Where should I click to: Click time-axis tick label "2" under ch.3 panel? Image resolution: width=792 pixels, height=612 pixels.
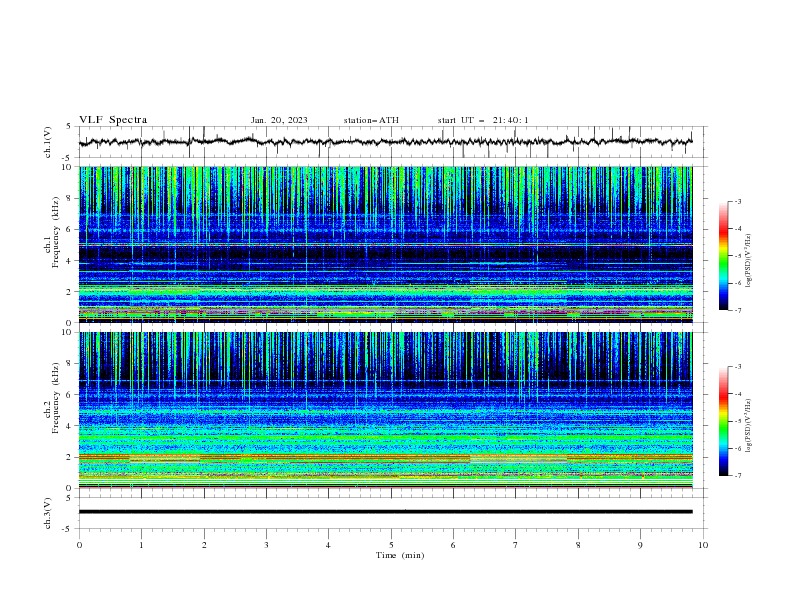(204, 545)
